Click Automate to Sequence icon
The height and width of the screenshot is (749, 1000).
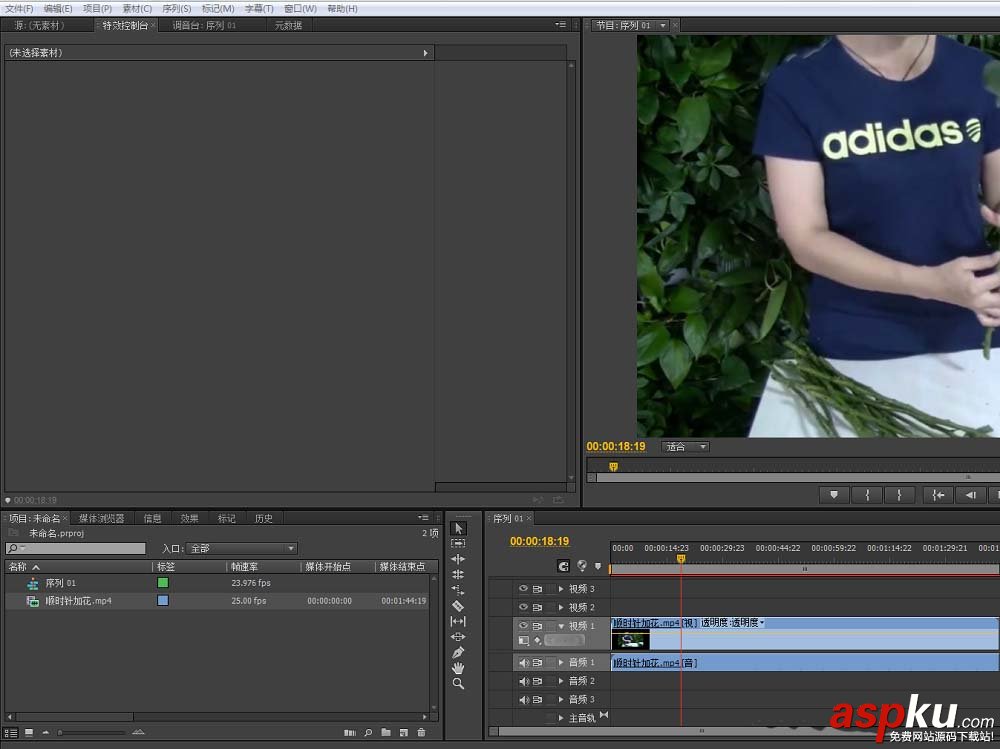[349, 732]
